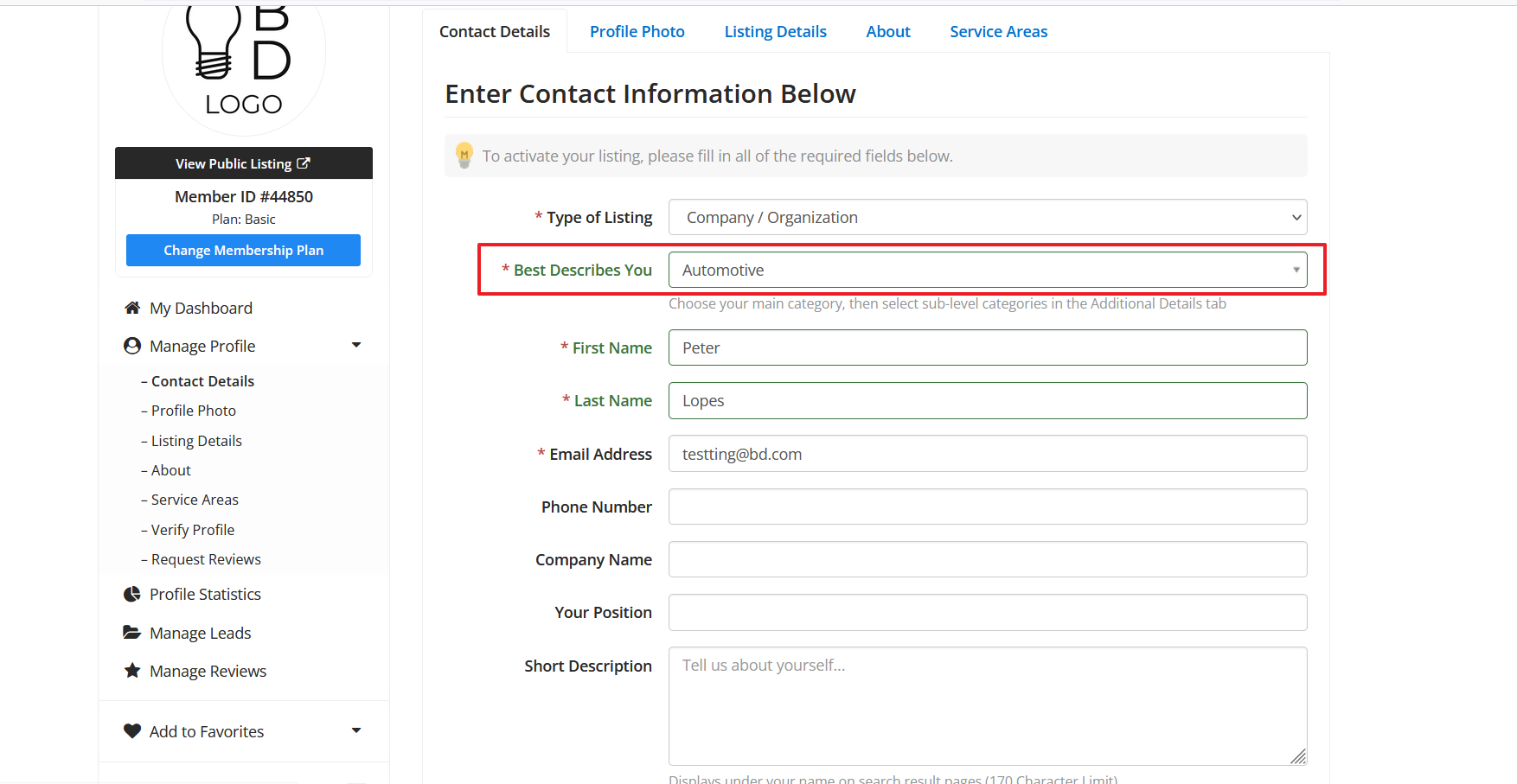
Task: Click the BD logo profile image
Action: [244, 69]
